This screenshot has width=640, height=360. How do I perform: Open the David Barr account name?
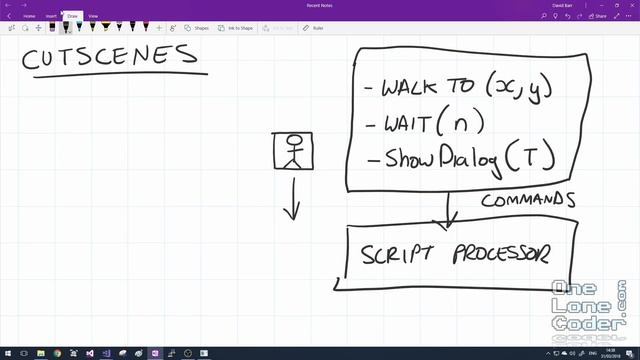coord(562,5)
